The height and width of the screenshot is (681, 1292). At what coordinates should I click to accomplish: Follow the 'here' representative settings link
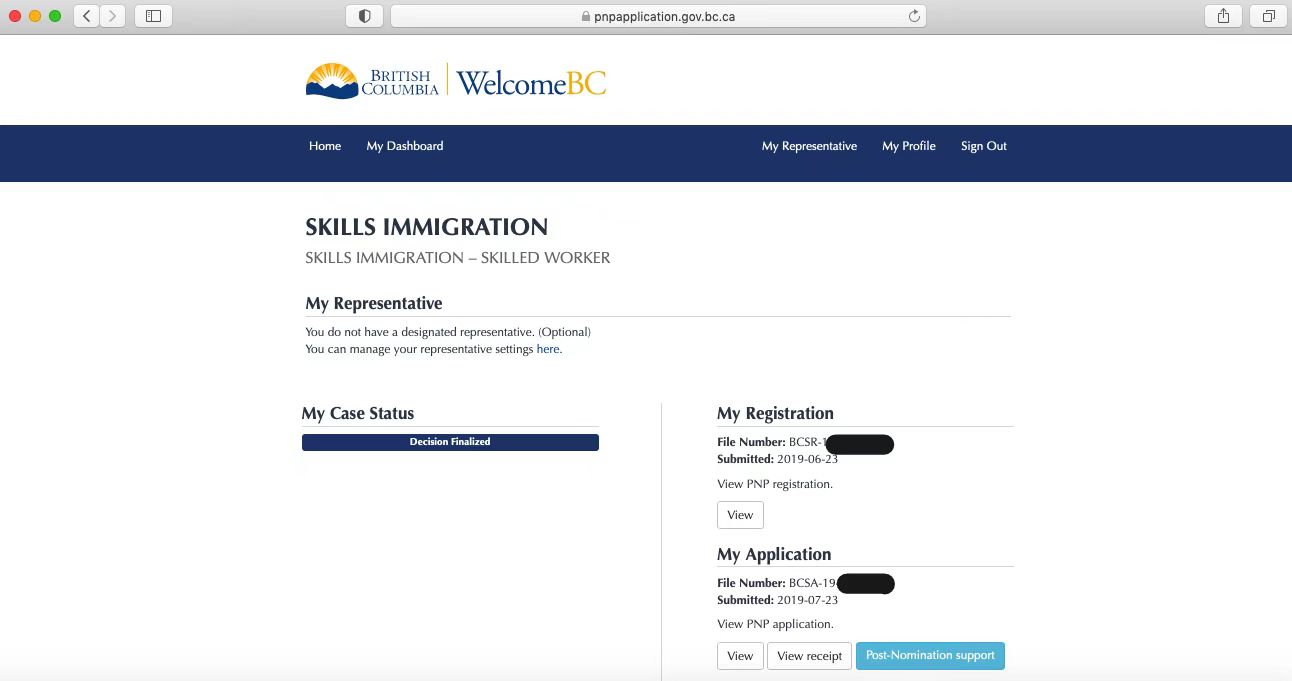point(547,350)
